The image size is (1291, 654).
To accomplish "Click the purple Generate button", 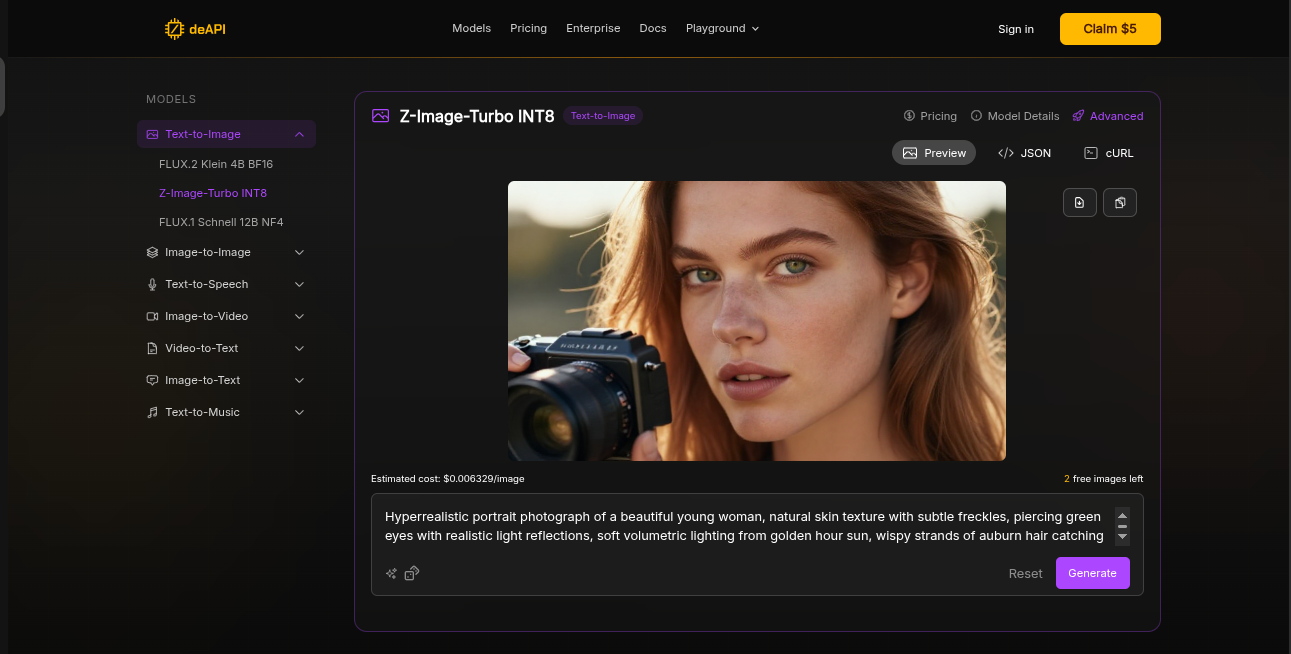I will [x=1092, y=574].
